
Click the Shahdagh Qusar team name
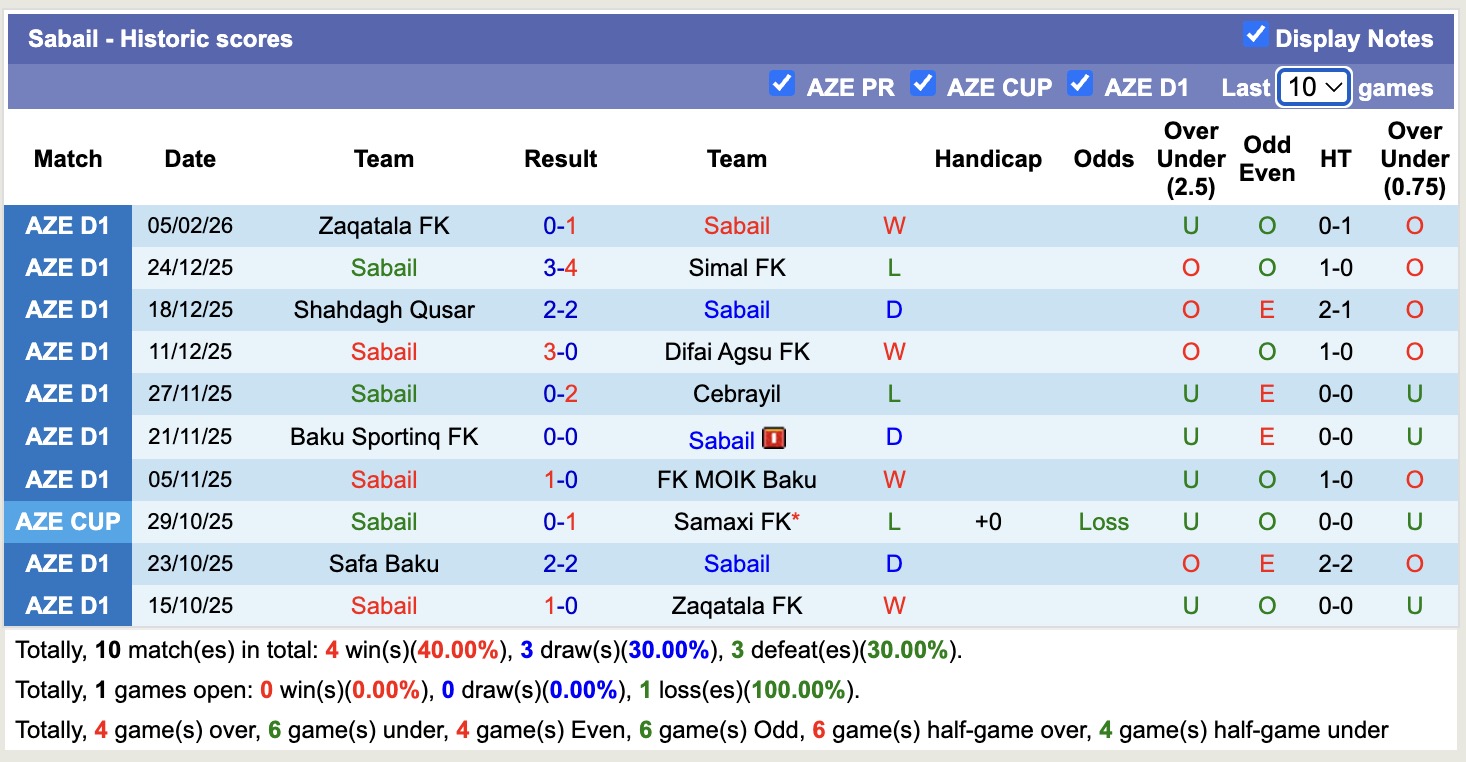[384, 309]
